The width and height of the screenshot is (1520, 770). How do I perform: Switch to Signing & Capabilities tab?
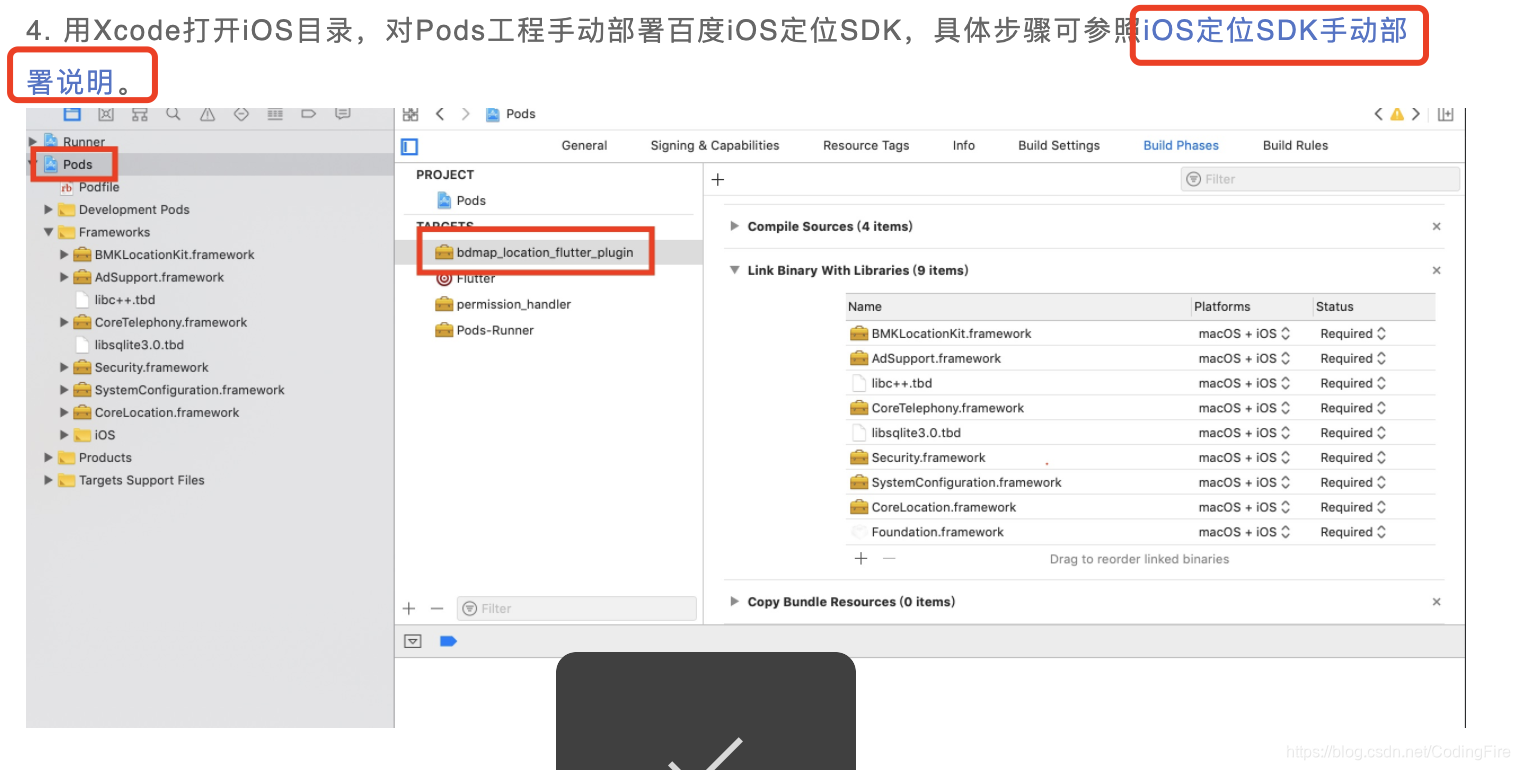714,146
